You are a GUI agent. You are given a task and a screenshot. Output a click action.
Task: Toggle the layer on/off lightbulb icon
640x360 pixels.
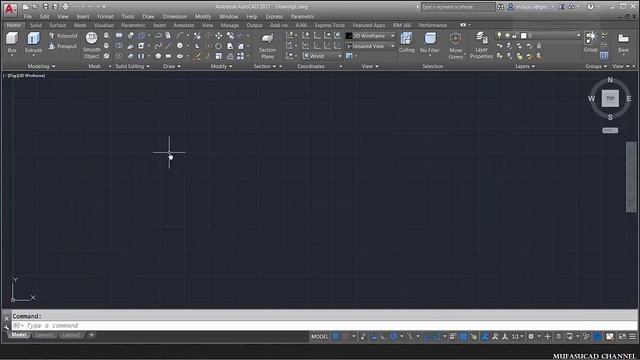499,36
